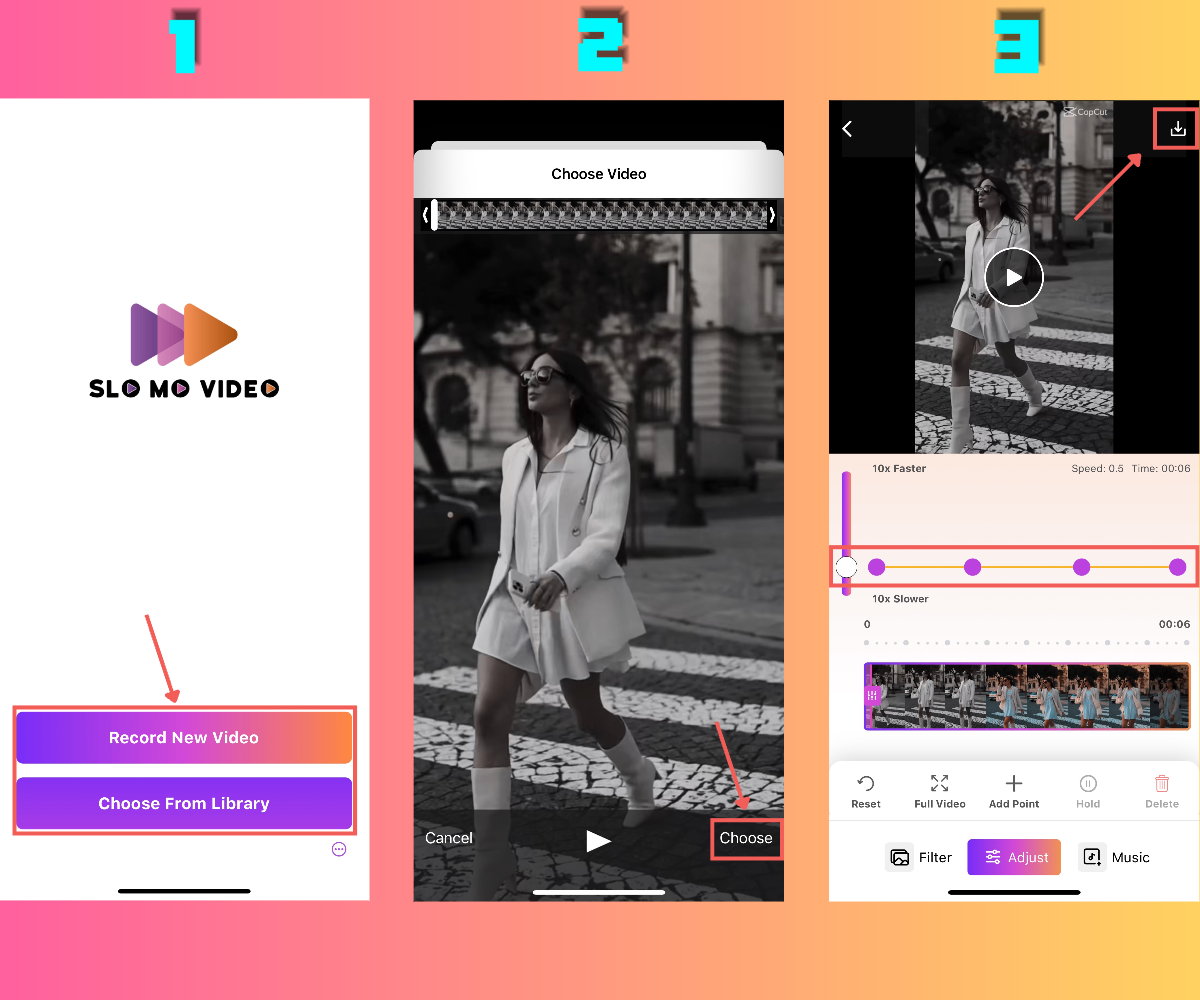Tap the Reset icon
Screen dimensions: 1200x1000
[x=866, y=784]
